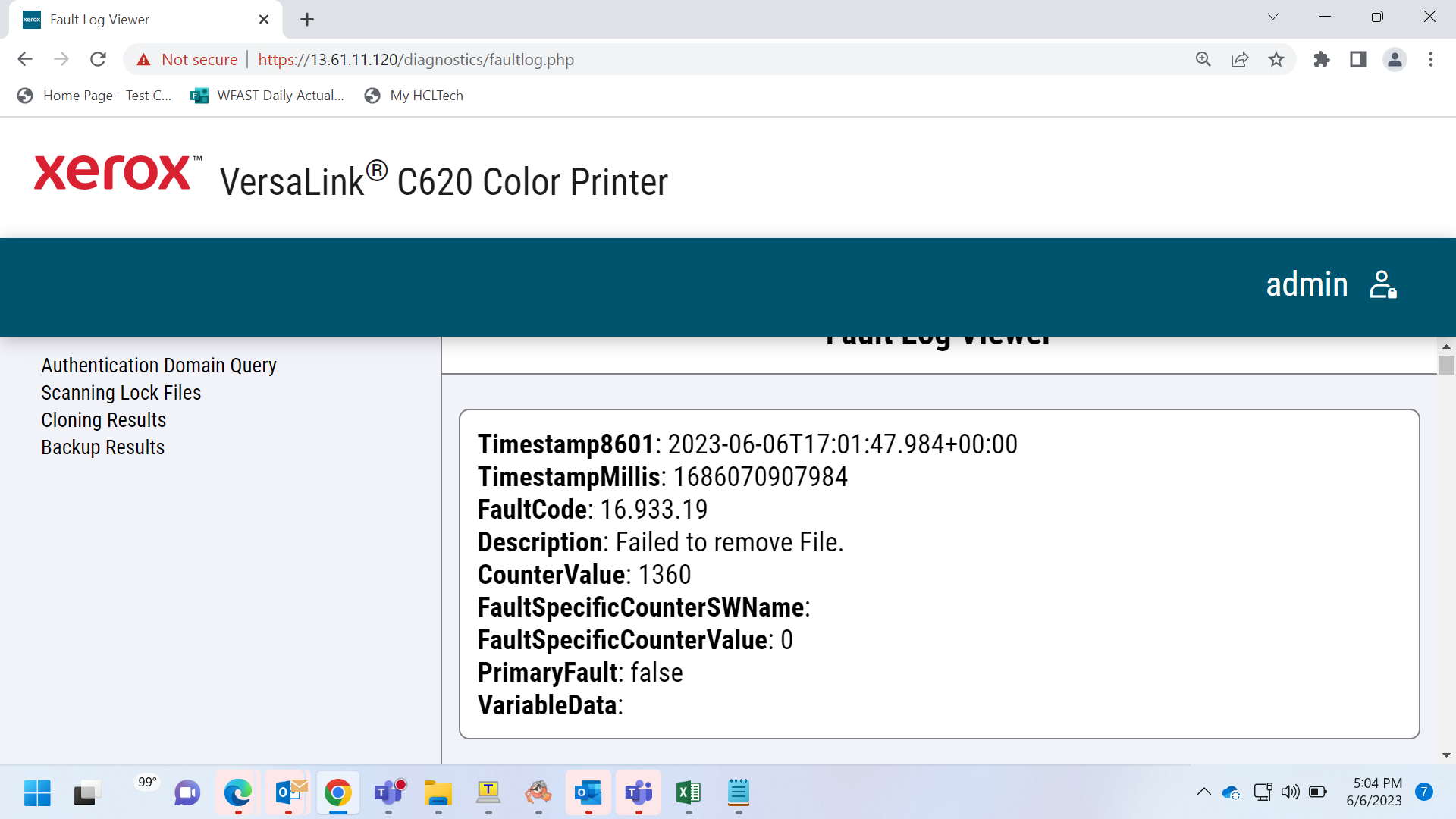The height and width of the screenshot is (819, 1456).
Task: Open the share page icon in address bar
Action: pos(1240,59)
